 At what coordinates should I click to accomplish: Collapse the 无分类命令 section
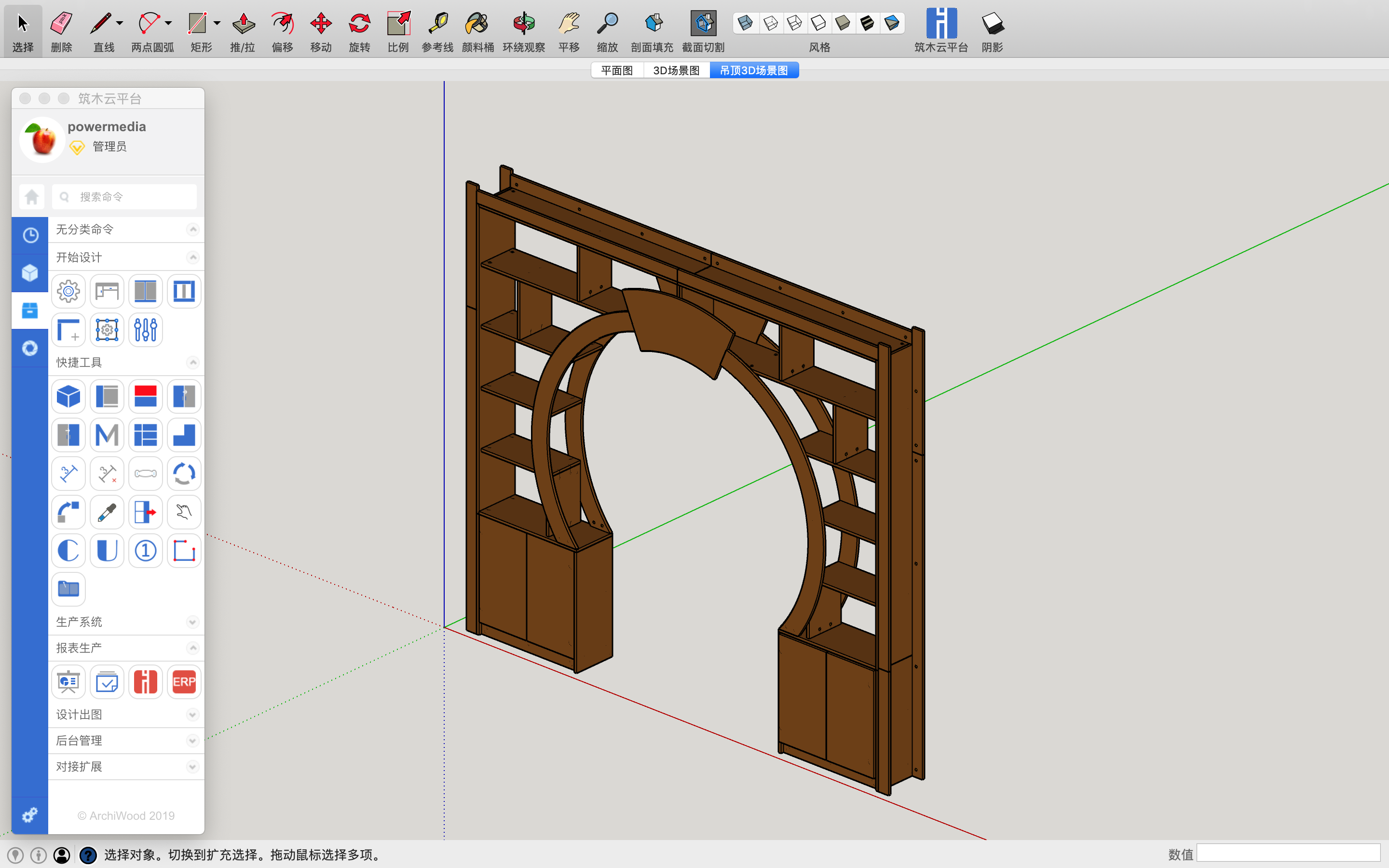pyautogui.click(x=193, y=230)
